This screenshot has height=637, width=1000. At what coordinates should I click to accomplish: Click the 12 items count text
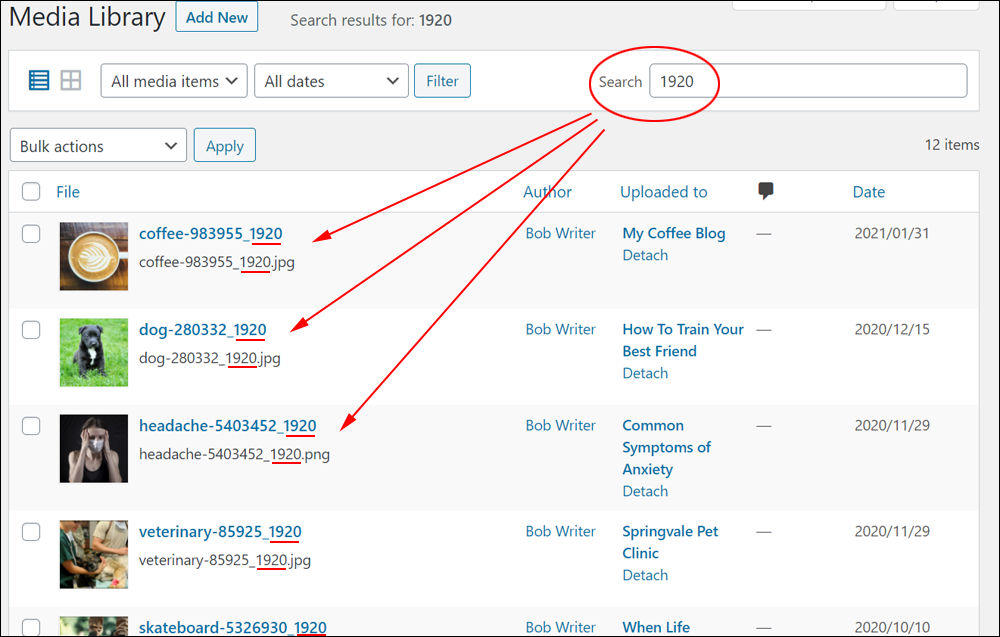(952, 145)
